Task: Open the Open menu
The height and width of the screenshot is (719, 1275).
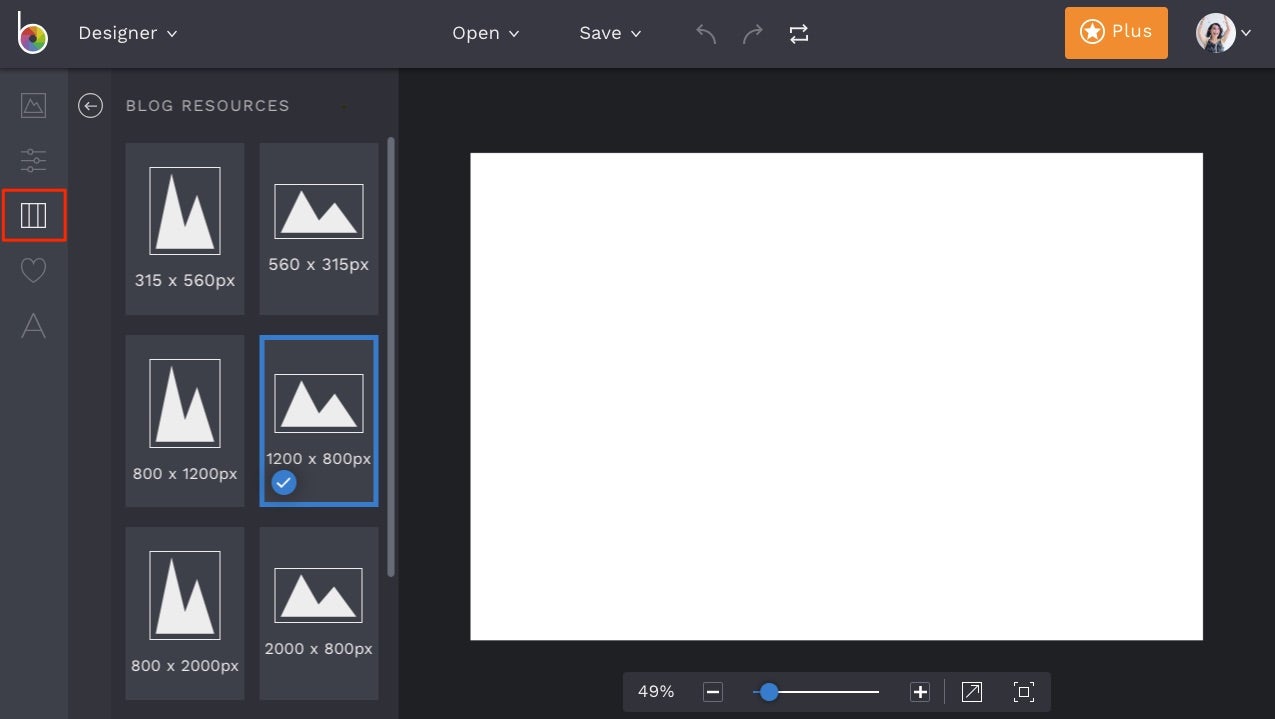Action: pyautogui.click(x=486, y=32)
